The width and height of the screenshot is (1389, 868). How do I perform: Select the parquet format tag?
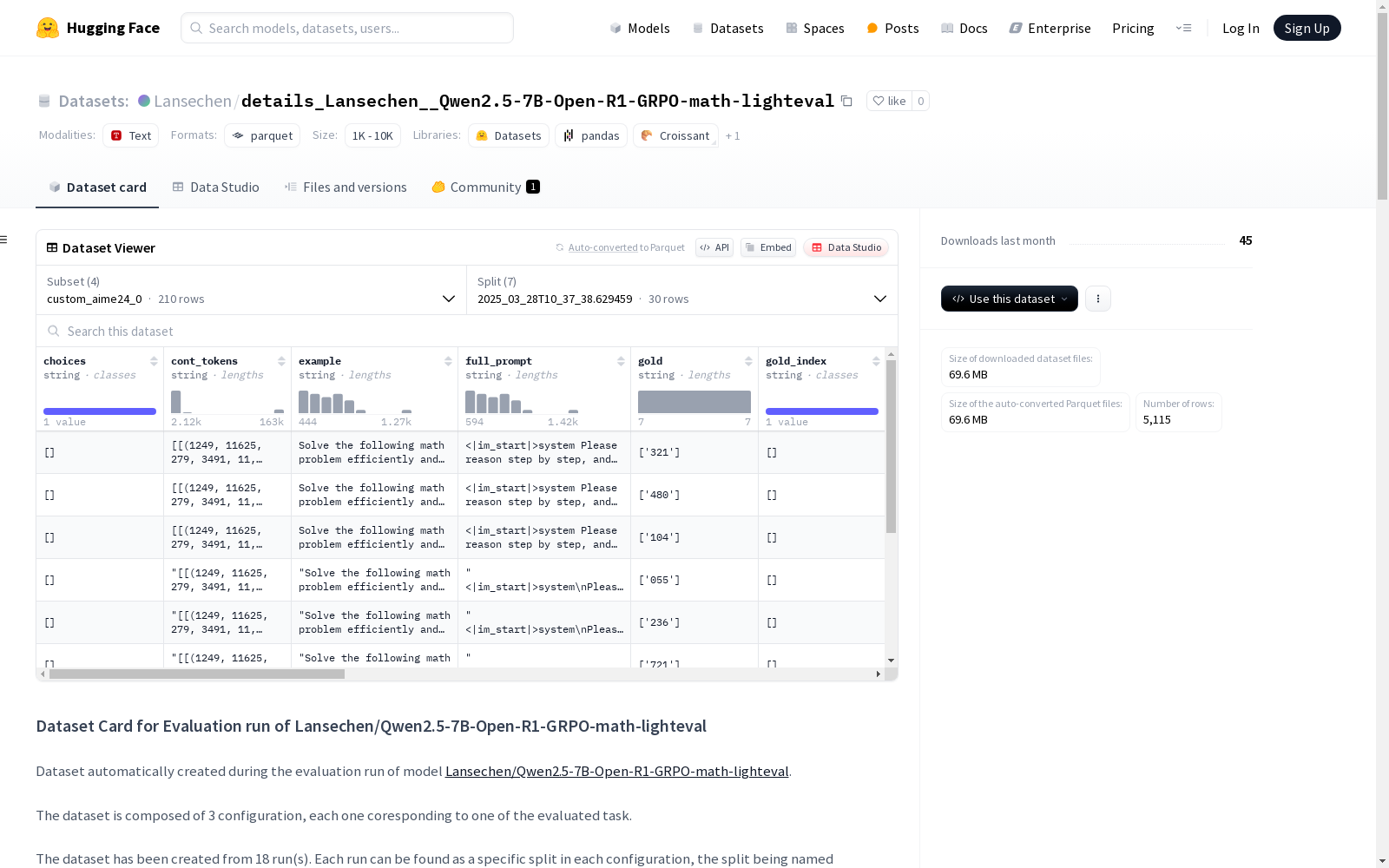(262, 135)
